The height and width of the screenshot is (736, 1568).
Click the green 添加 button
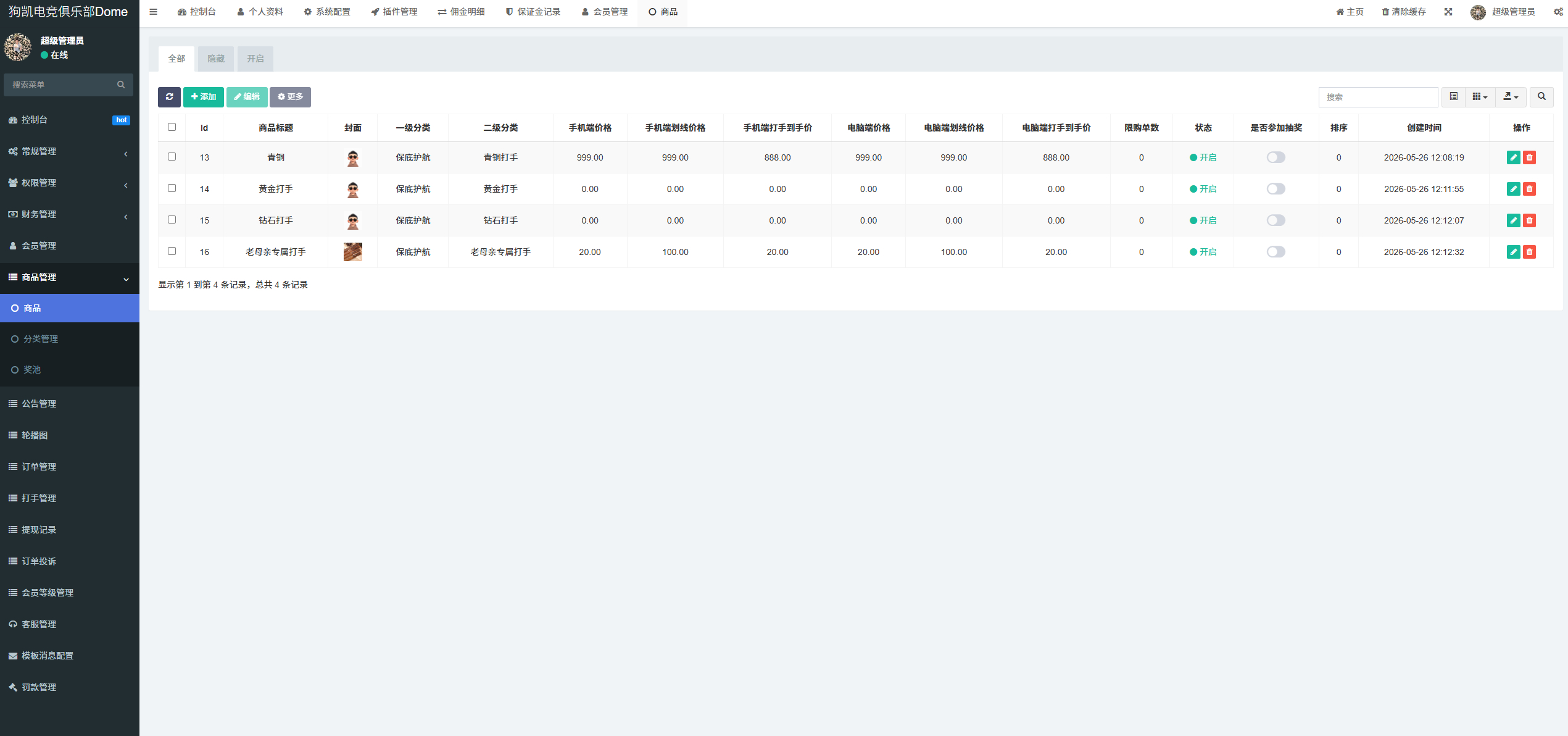coord(204,97)
